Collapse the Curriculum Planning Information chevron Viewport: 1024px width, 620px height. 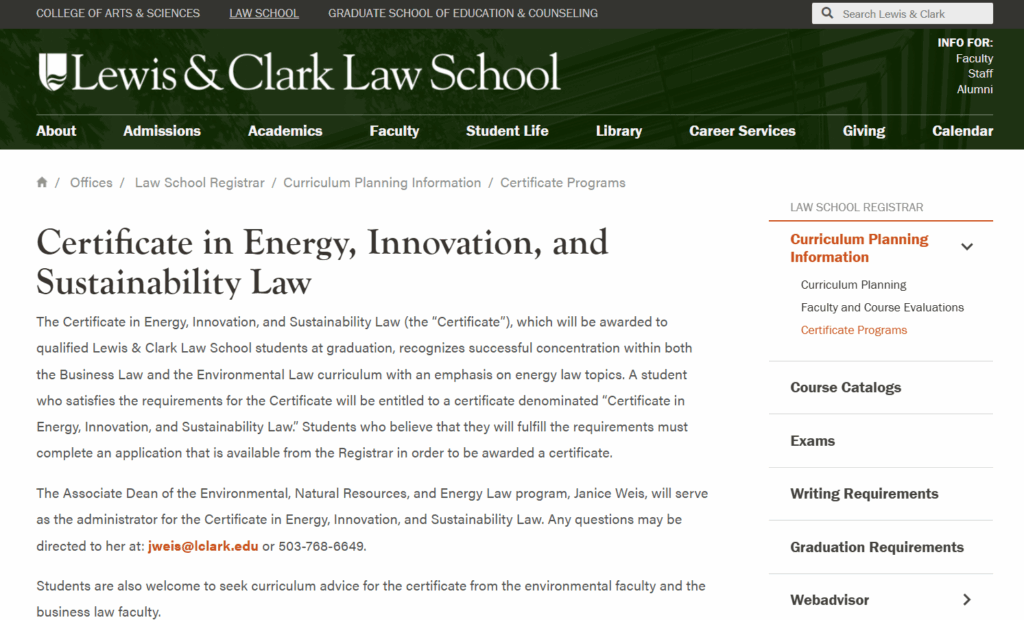(x=967, y=247)
